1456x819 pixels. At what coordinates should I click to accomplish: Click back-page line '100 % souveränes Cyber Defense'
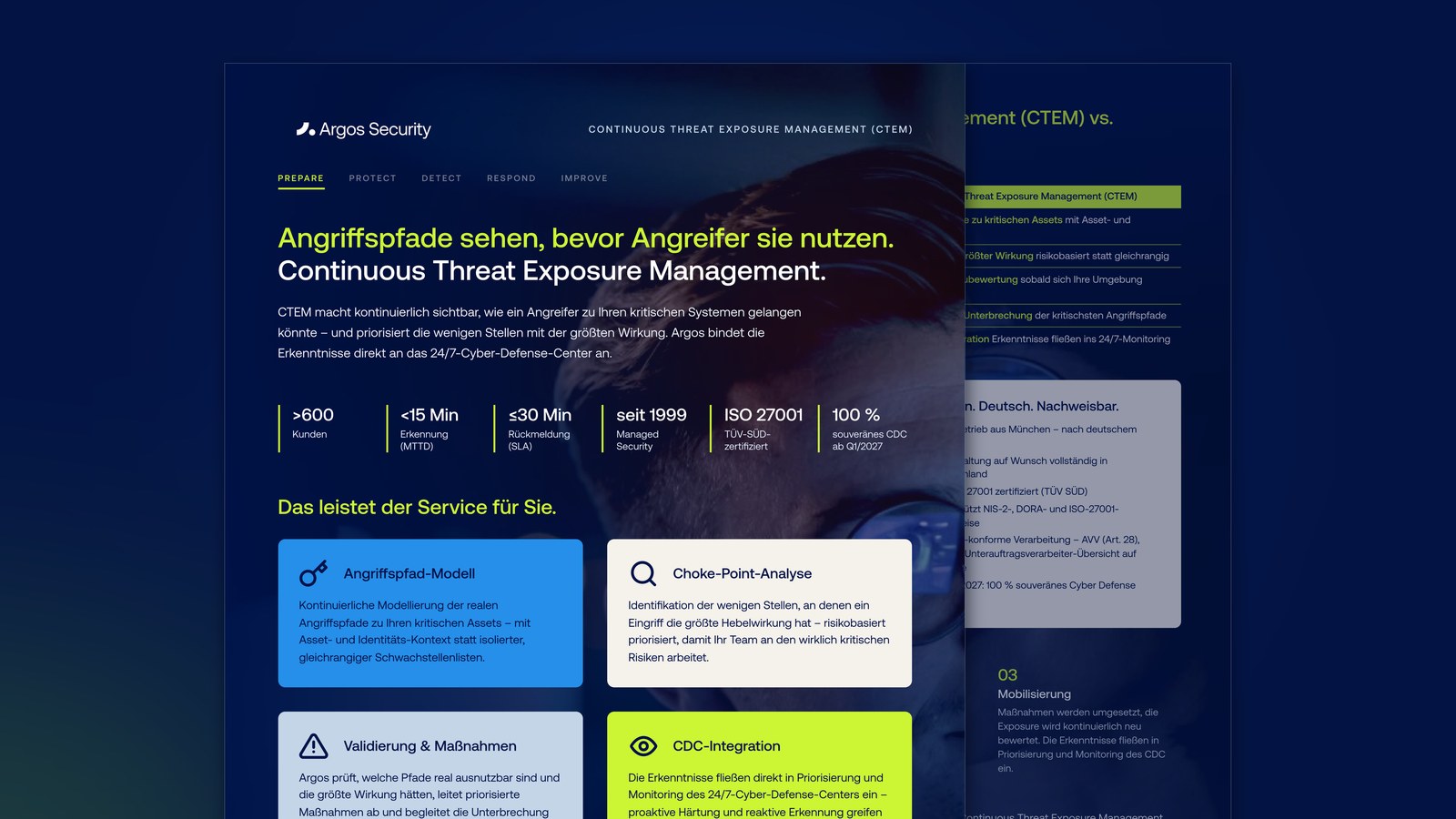tap(1051, 585)
